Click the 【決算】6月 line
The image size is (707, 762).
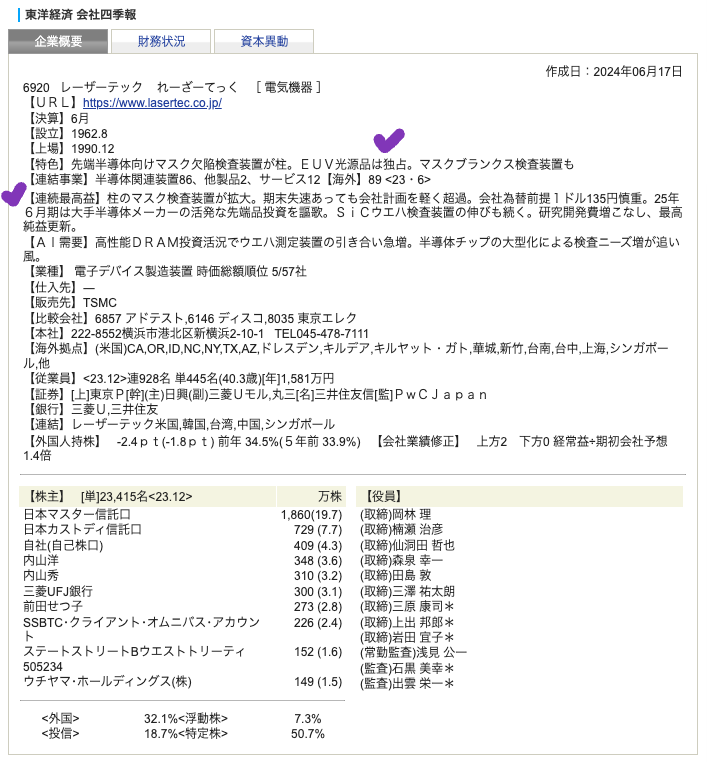[56, 118]
